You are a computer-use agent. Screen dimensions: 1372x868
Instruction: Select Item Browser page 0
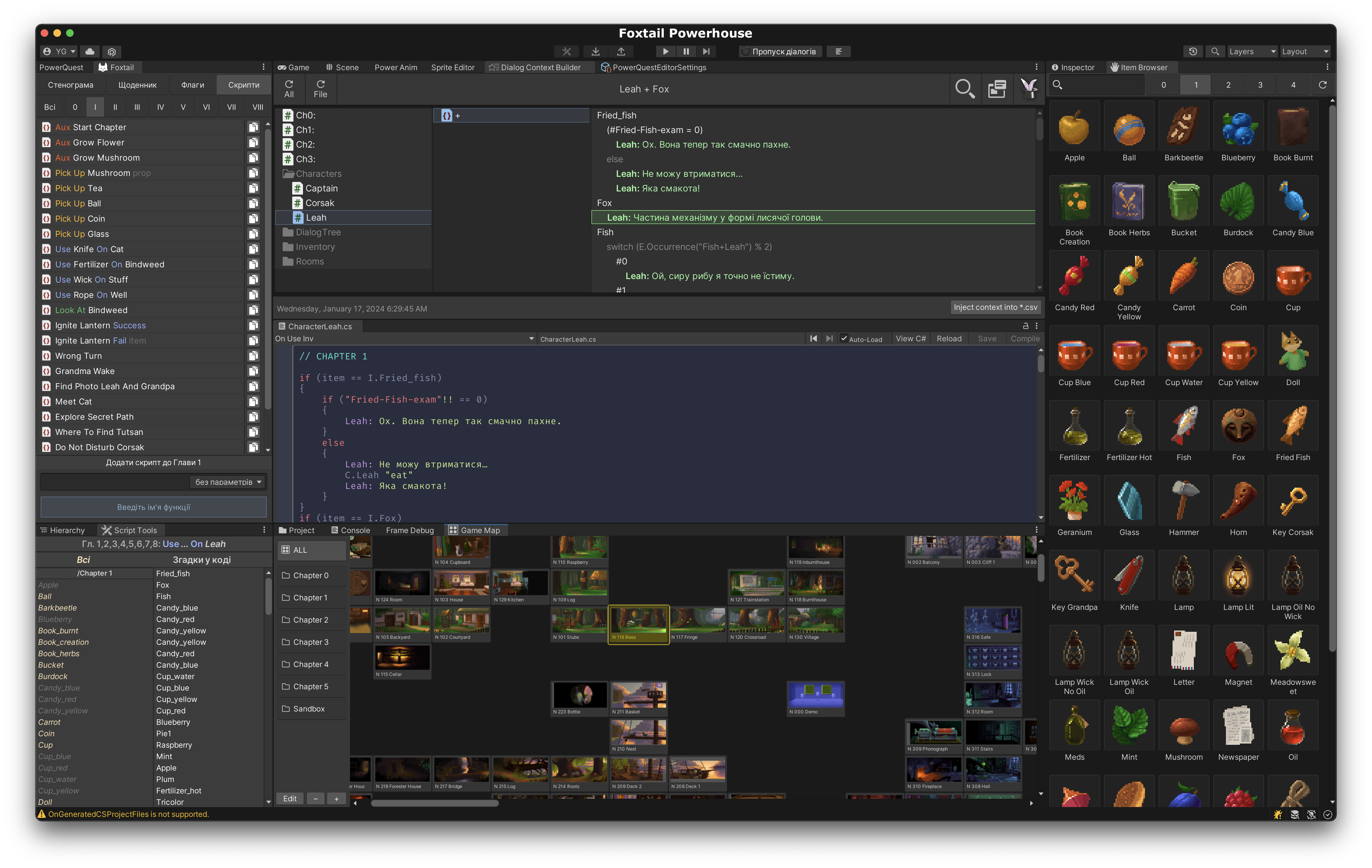pyautogui.click(x=1163, y=85)
